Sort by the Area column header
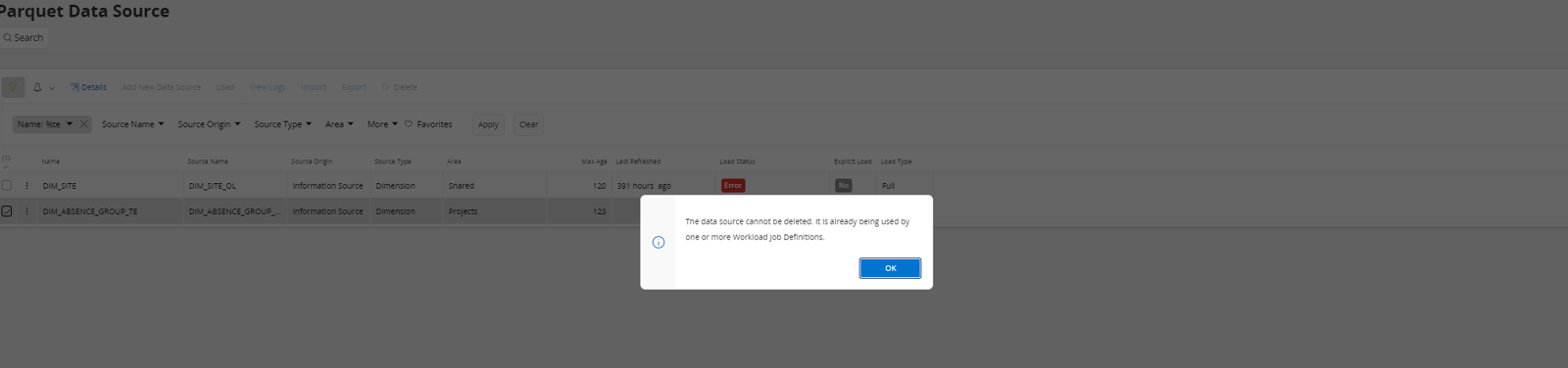Image resolution: width=1568 pixels, height=368 pixels. [454, 161]
